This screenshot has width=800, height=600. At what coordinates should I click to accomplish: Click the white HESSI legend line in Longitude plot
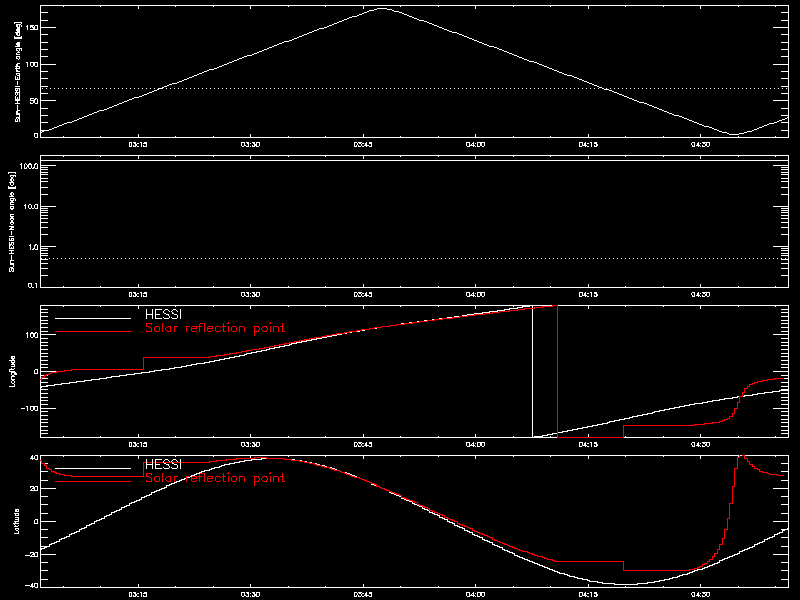click(93, 318)
